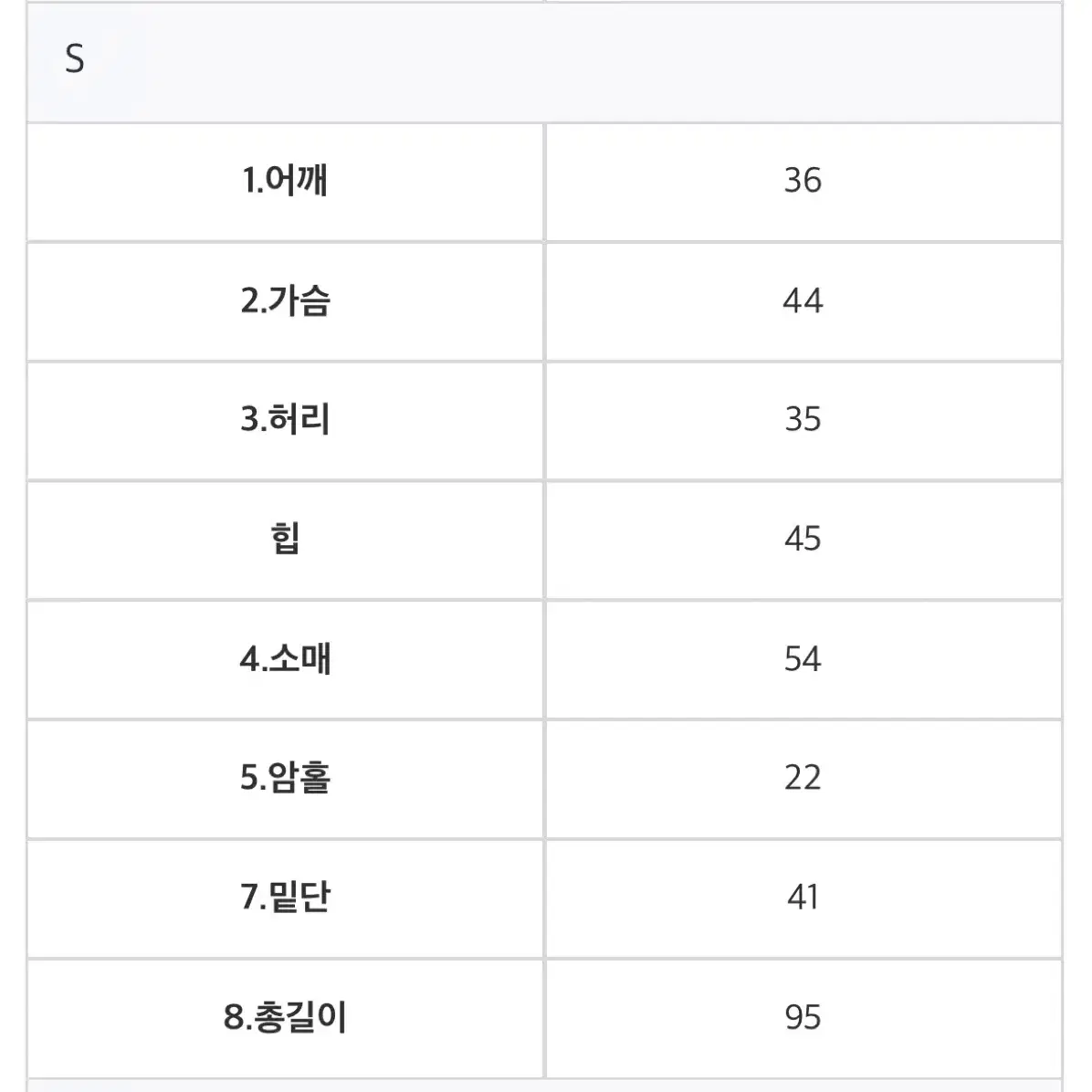Click the 힙 label cell
The height and width of the screenshot is (1092, 1092).
tap(285, 541)
